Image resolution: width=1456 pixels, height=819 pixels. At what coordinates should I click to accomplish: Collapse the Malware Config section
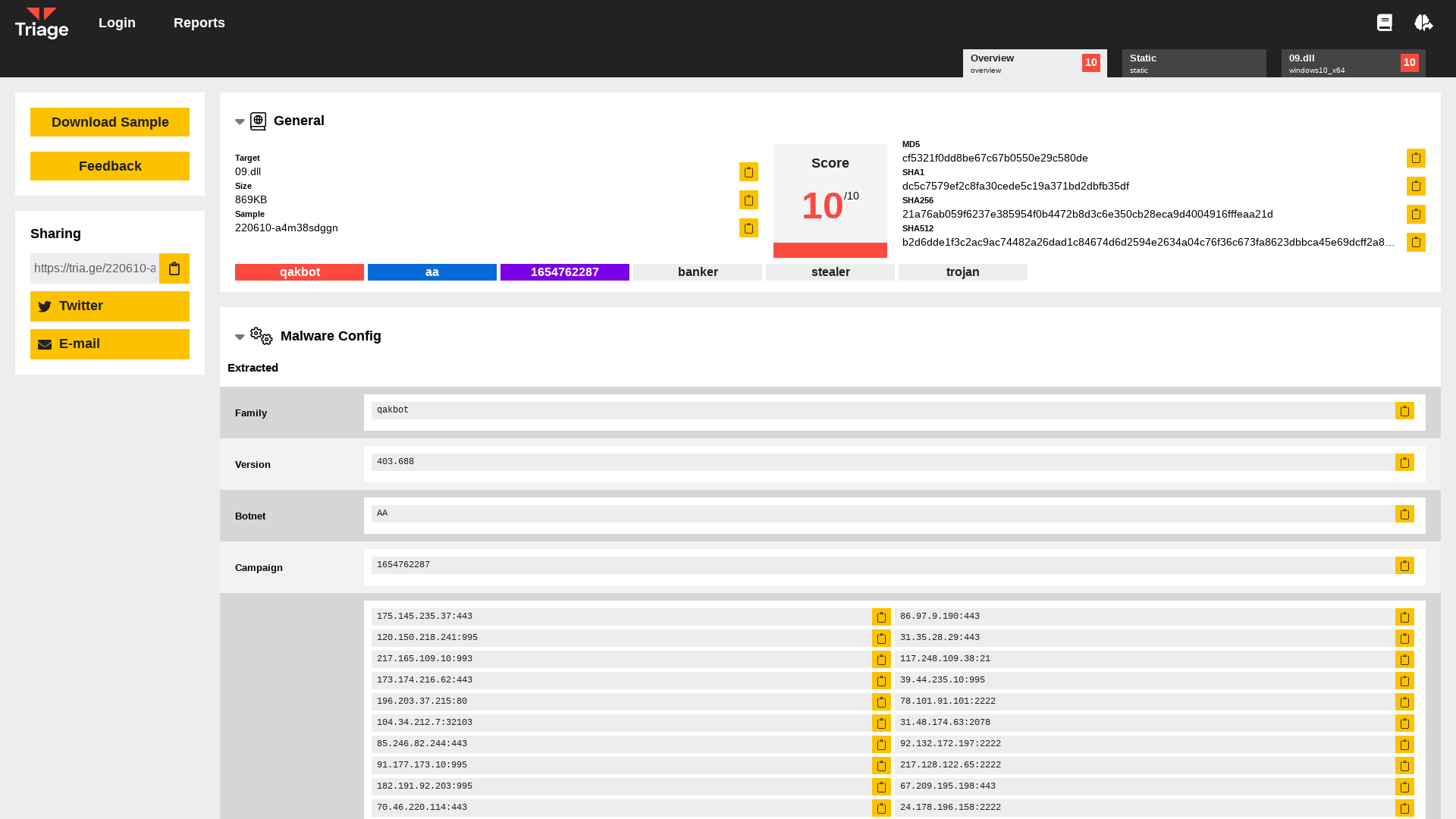pyautogui.click(x=240, y=337)
